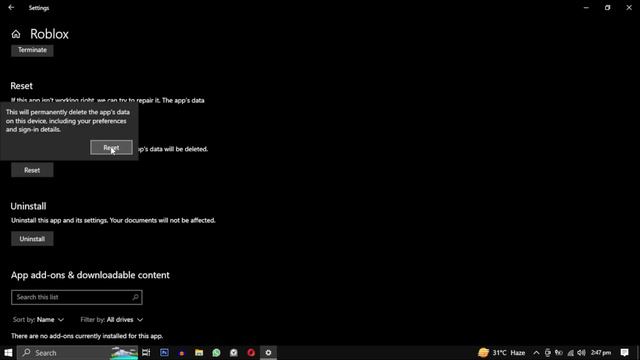Image resolution: width=640 pixels, height=360 pixels.
Task: Restore down the Settings window
Action: pyautogui.click(x=607, y=7)
